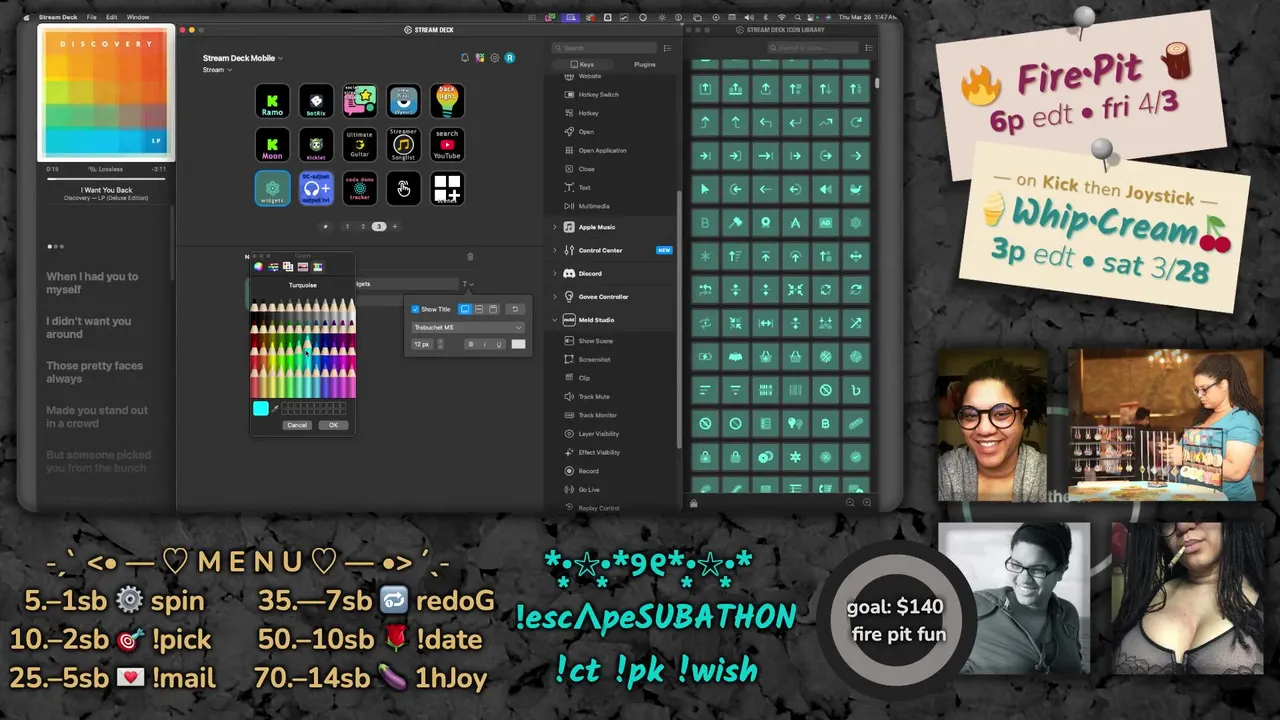Select the code done tracker key

360,189
